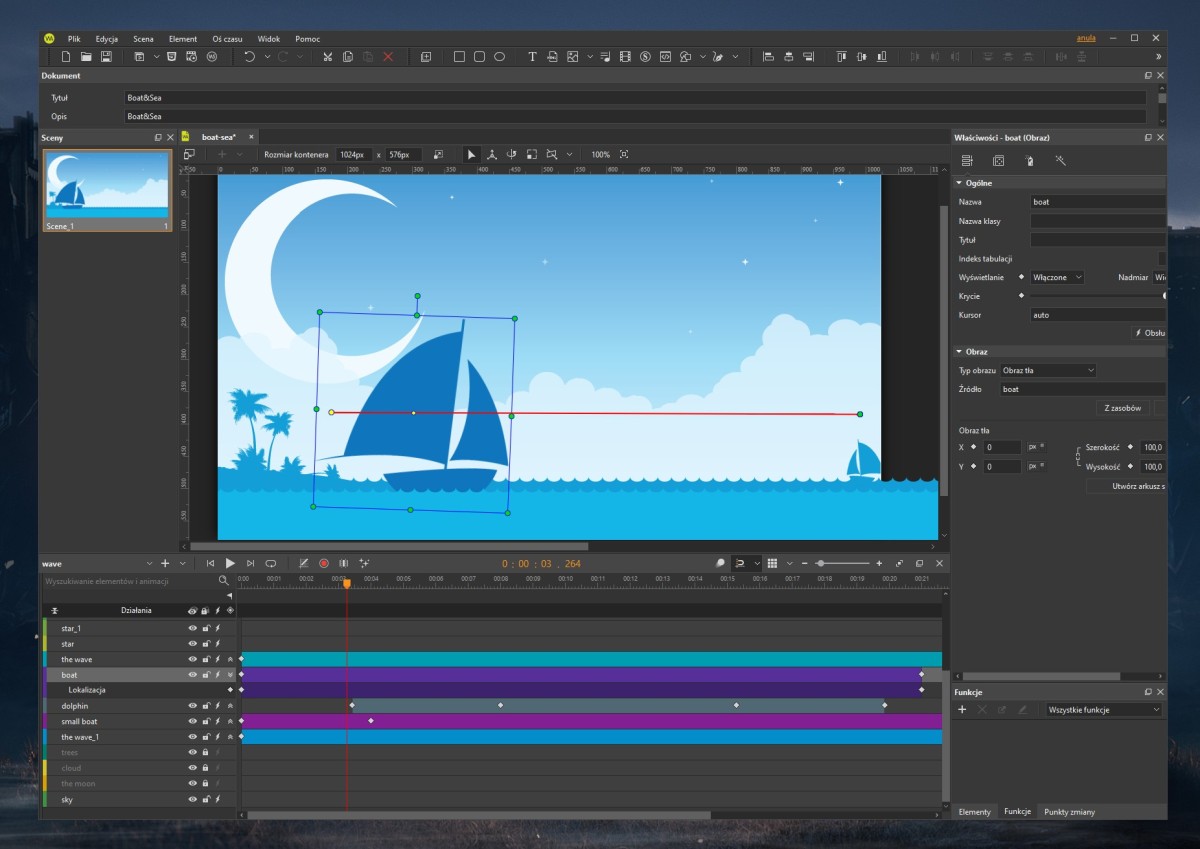
Task: Open the Oś czasu menu
Action: (227, 39)
